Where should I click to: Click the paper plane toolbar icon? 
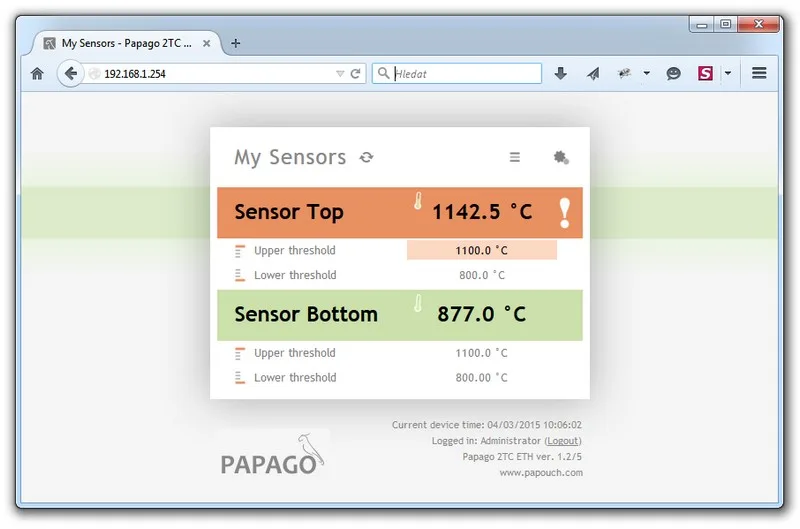(593, 74)
